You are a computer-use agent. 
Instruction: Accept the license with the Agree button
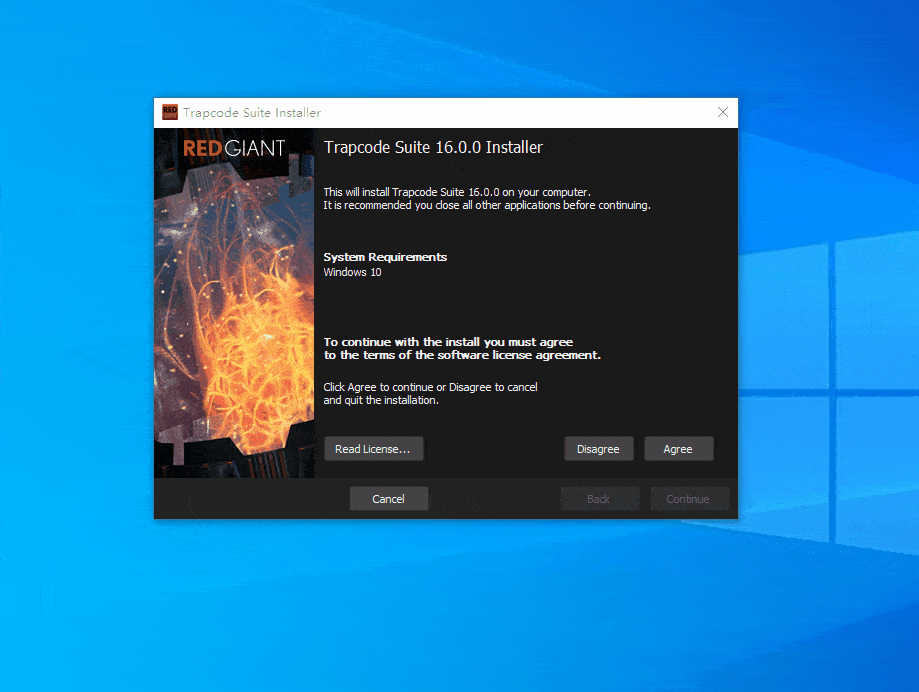(678, 449)
